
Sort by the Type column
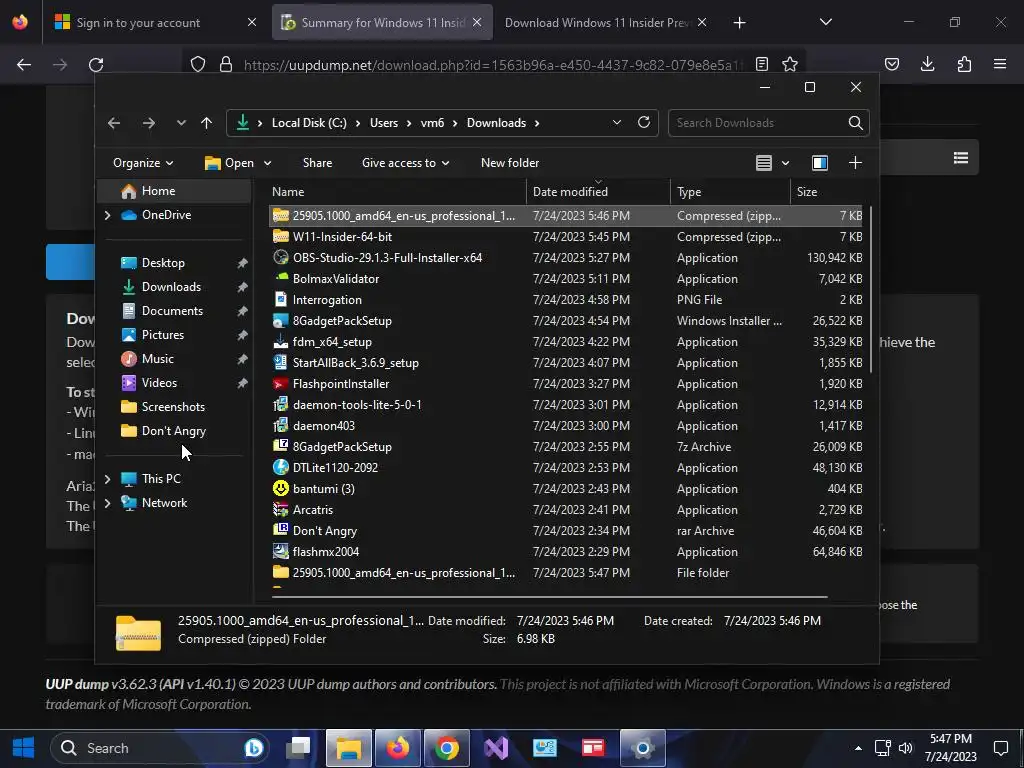point(730,191)
